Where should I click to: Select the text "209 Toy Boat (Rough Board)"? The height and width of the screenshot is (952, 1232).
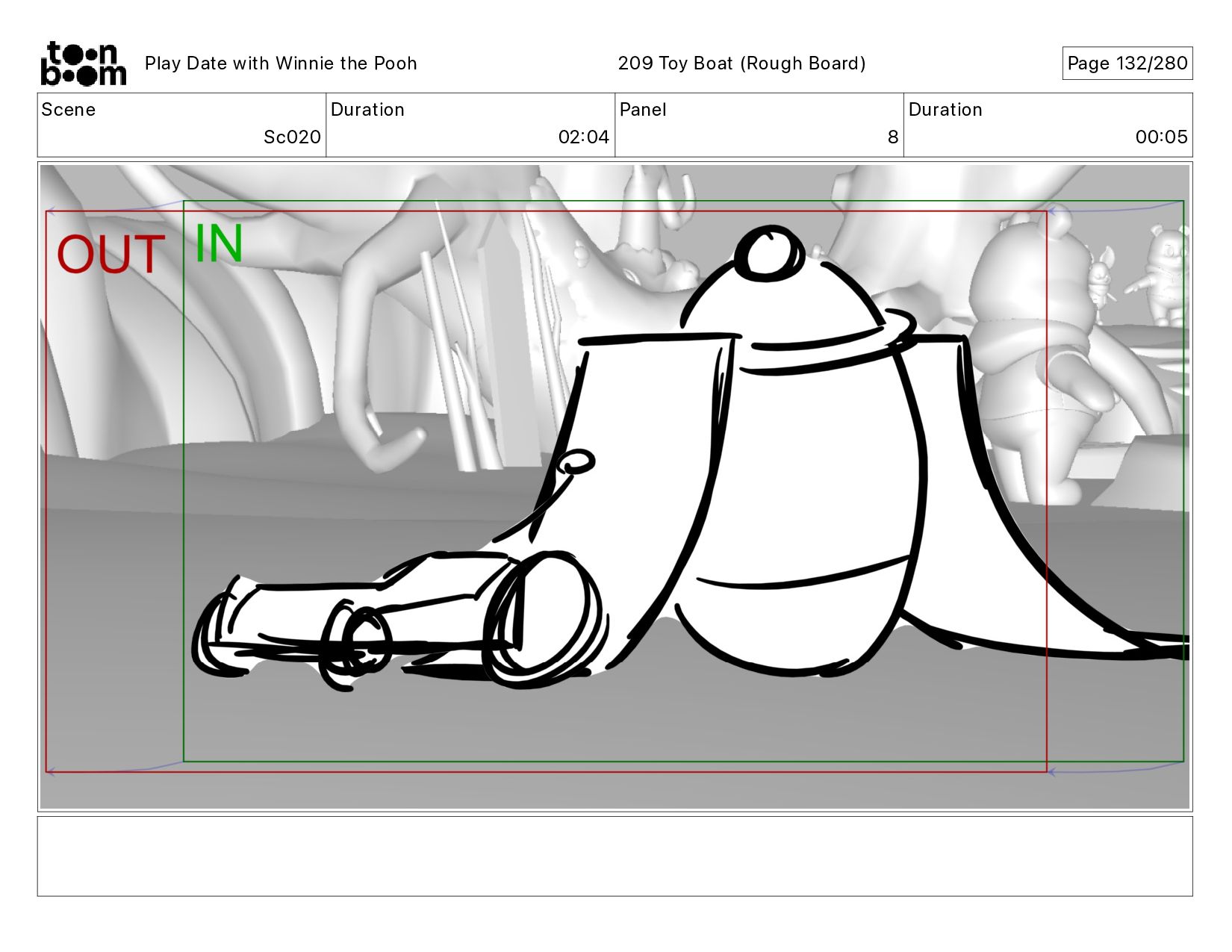741,63
